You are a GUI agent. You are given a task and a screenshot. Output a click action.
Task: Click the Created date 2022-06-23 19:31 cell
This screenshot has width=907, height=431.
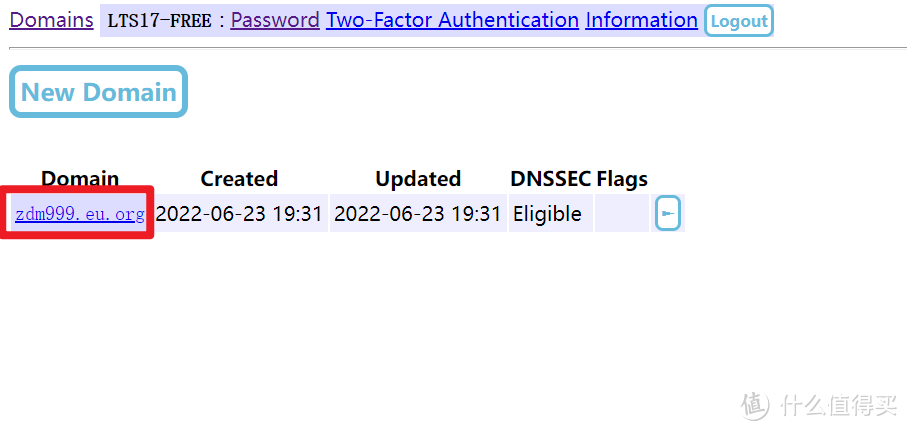239,213
